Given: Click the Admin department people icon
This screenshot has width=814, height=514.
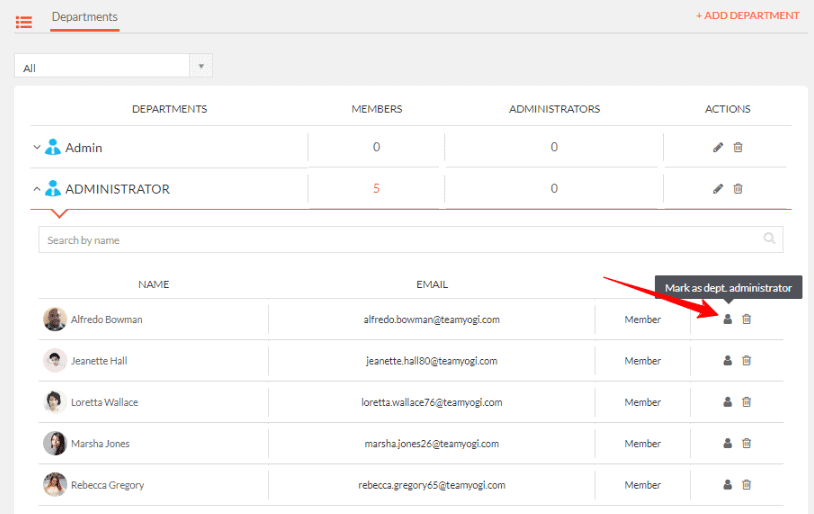Looking at the screenshot, I should pyautogui.click(x=53, y=147).
